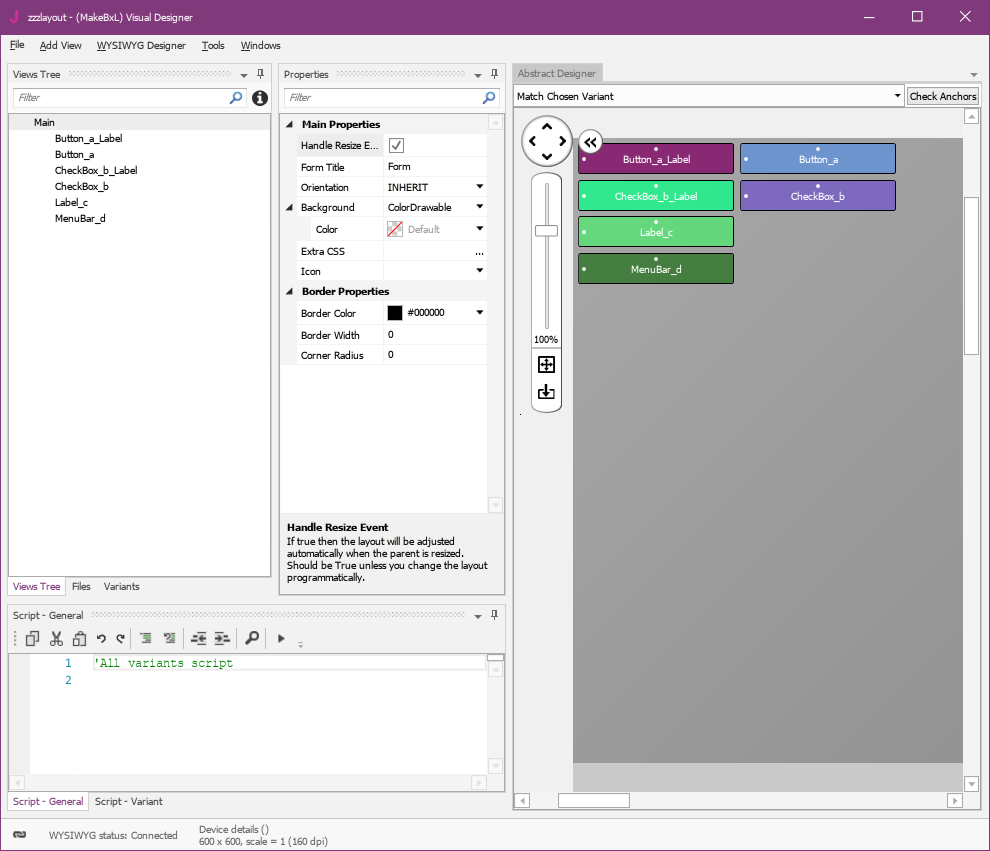Click the uncomment block icon in script toolbar

coord(169,638)
